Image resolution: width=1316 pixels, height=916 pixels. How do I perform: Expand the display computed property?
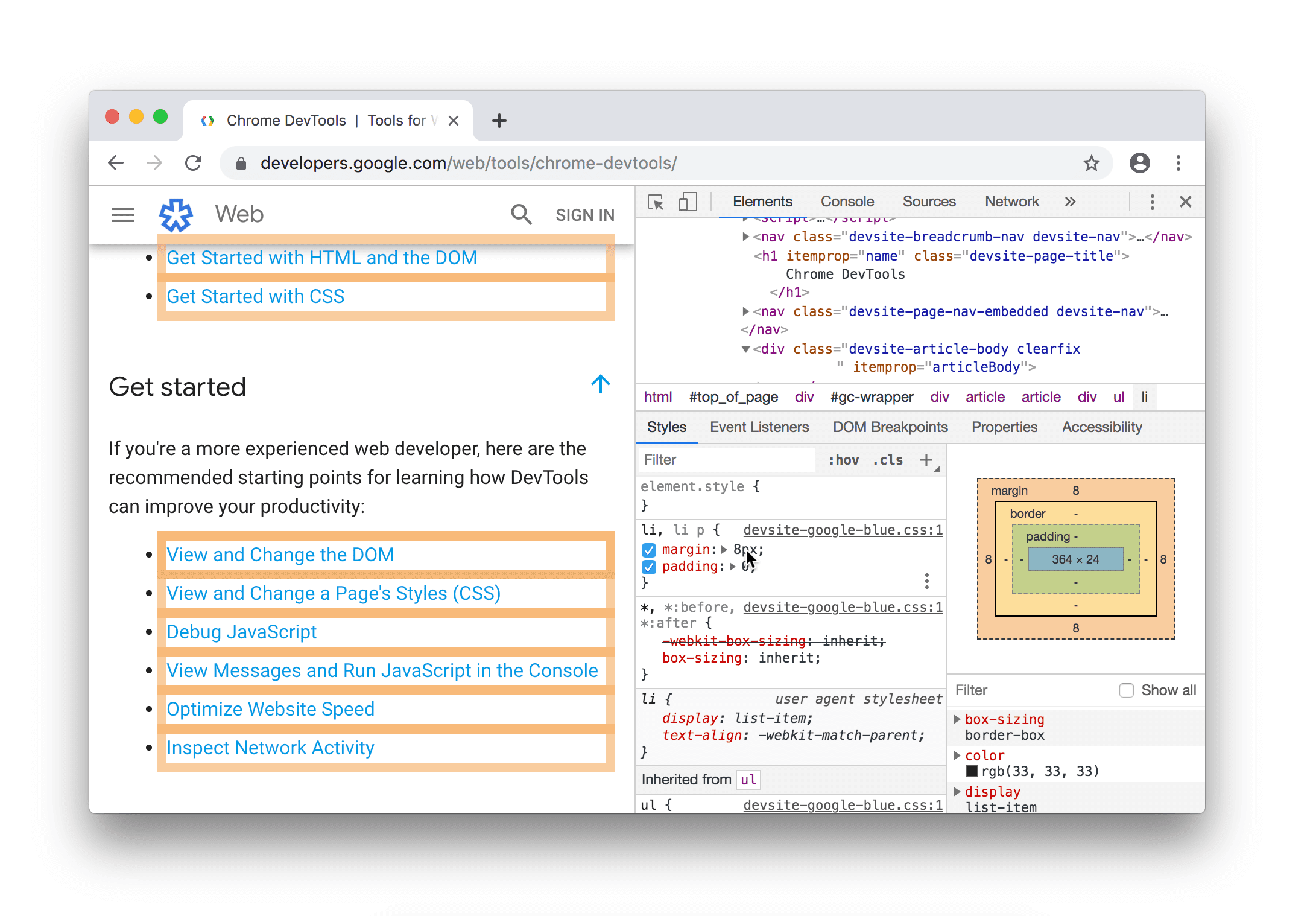click(957, 792)
